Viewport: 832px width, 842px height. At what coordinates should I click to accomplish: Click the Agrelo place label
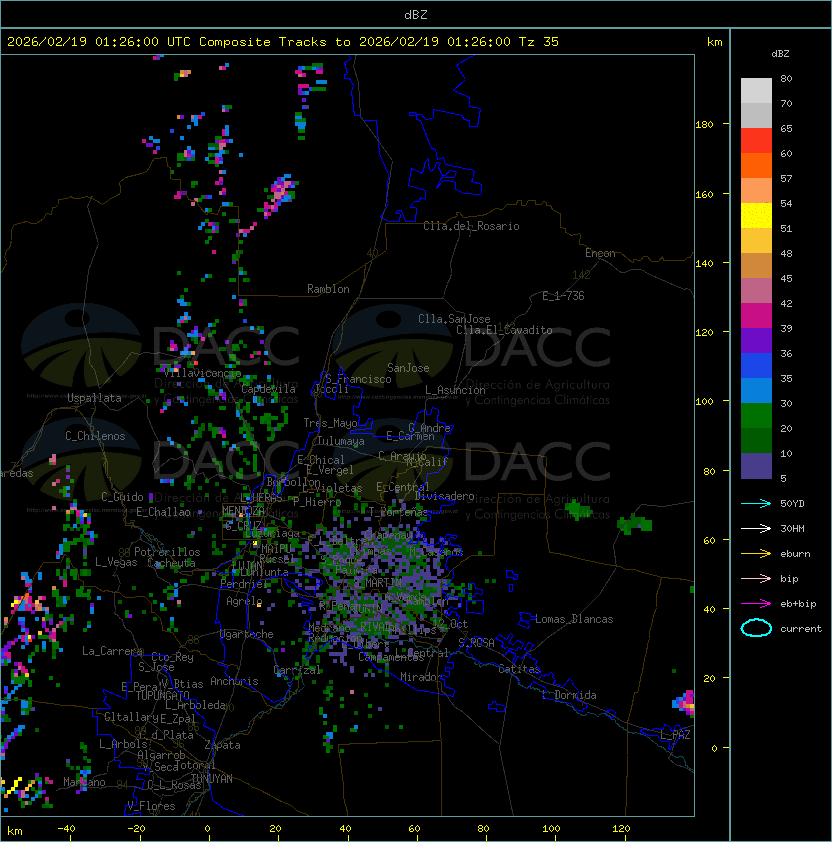(x=244, y=601)
